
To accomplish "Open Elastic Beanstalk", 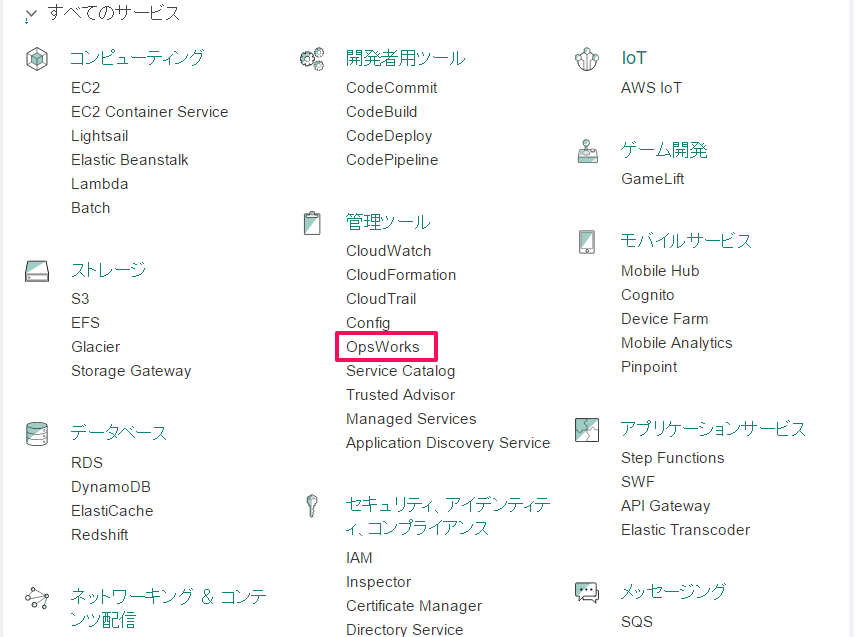I will 130,160.
